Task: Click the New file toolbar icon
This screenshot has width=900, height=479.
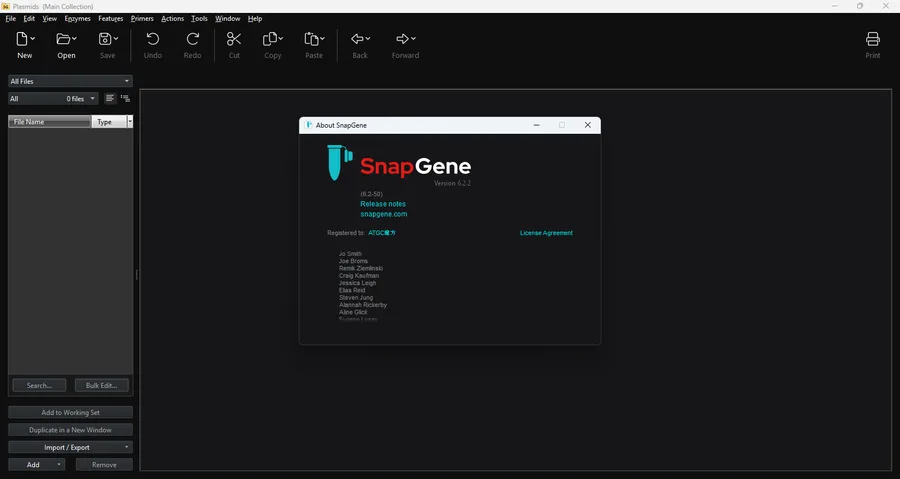Action: (22, 39)
